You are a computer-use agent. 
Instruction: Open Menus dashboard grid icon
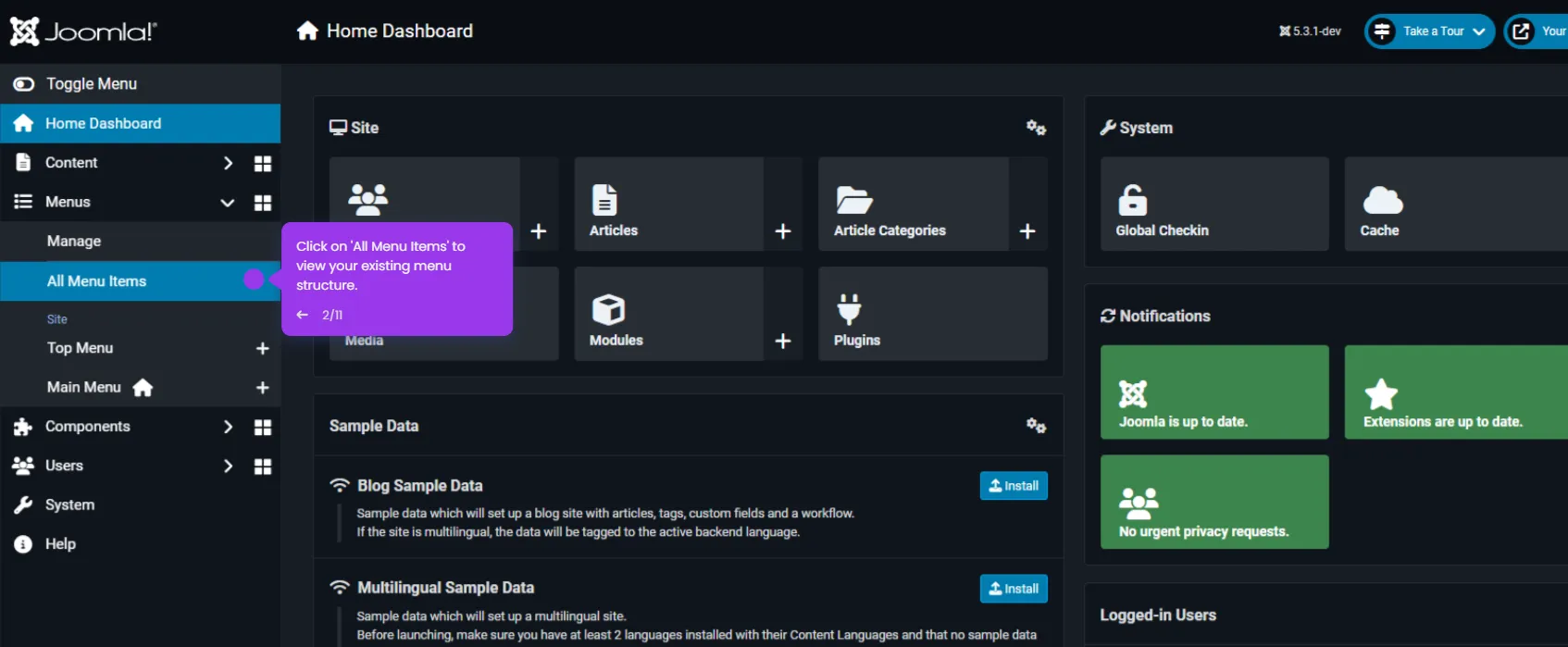pos(263,203)
